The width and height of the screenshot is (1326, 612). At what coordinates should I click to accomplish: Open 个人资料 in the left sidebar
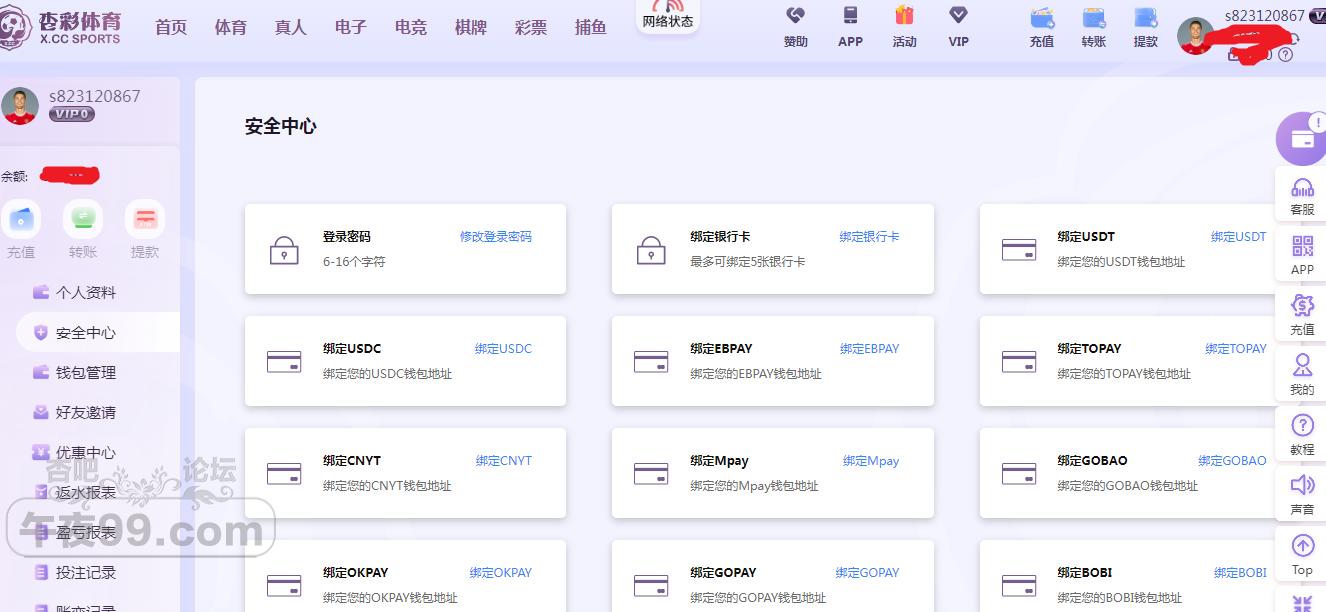click(86, 293)
